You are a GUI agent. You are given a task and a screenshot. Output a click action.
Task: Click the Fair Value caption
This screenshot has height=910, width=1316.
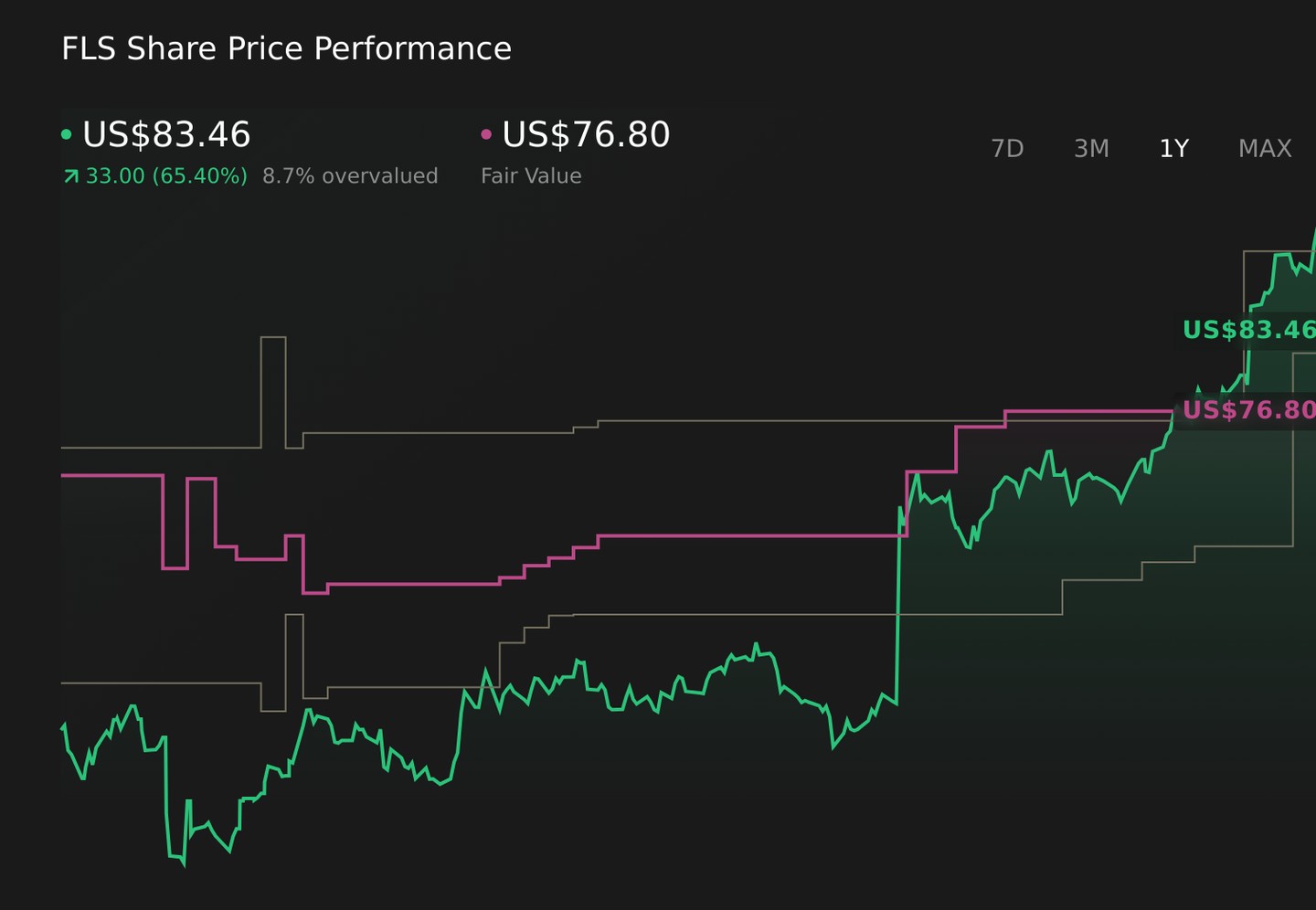[531, 176]
